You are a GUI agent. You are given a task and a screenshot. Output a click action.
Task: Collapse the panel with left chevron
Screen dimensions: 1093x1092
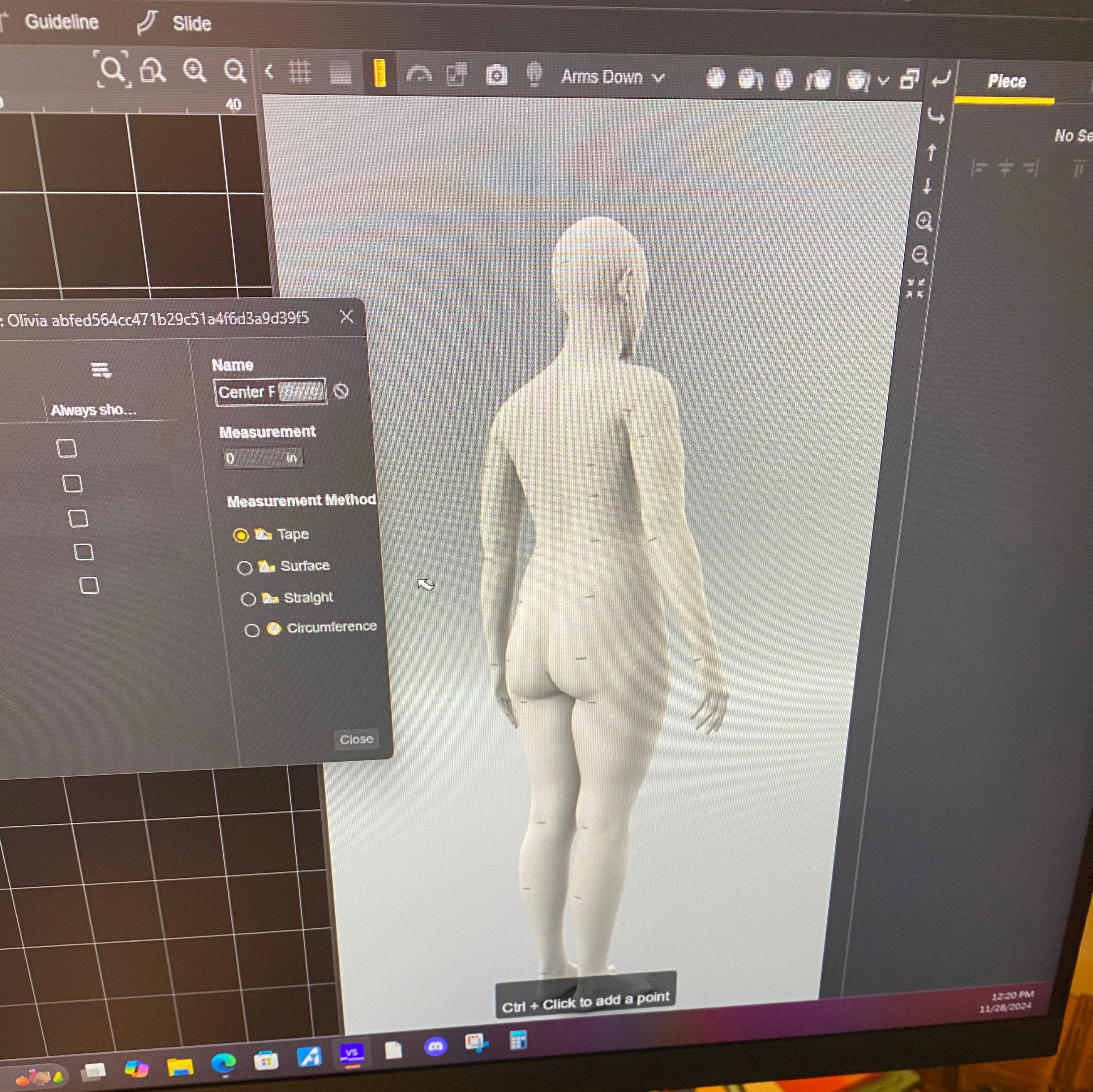tap(270, 71)
